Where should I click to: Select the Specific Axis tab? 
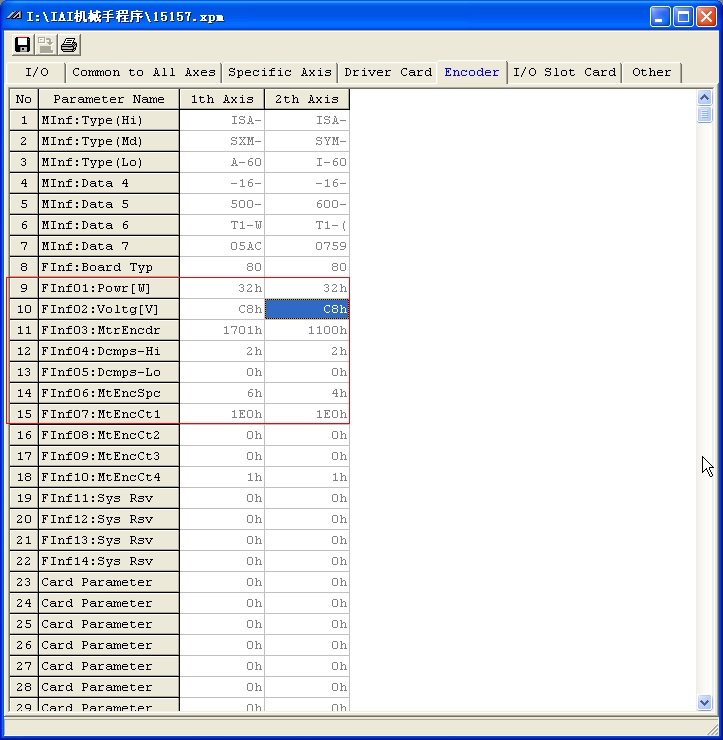pos(280,72)
